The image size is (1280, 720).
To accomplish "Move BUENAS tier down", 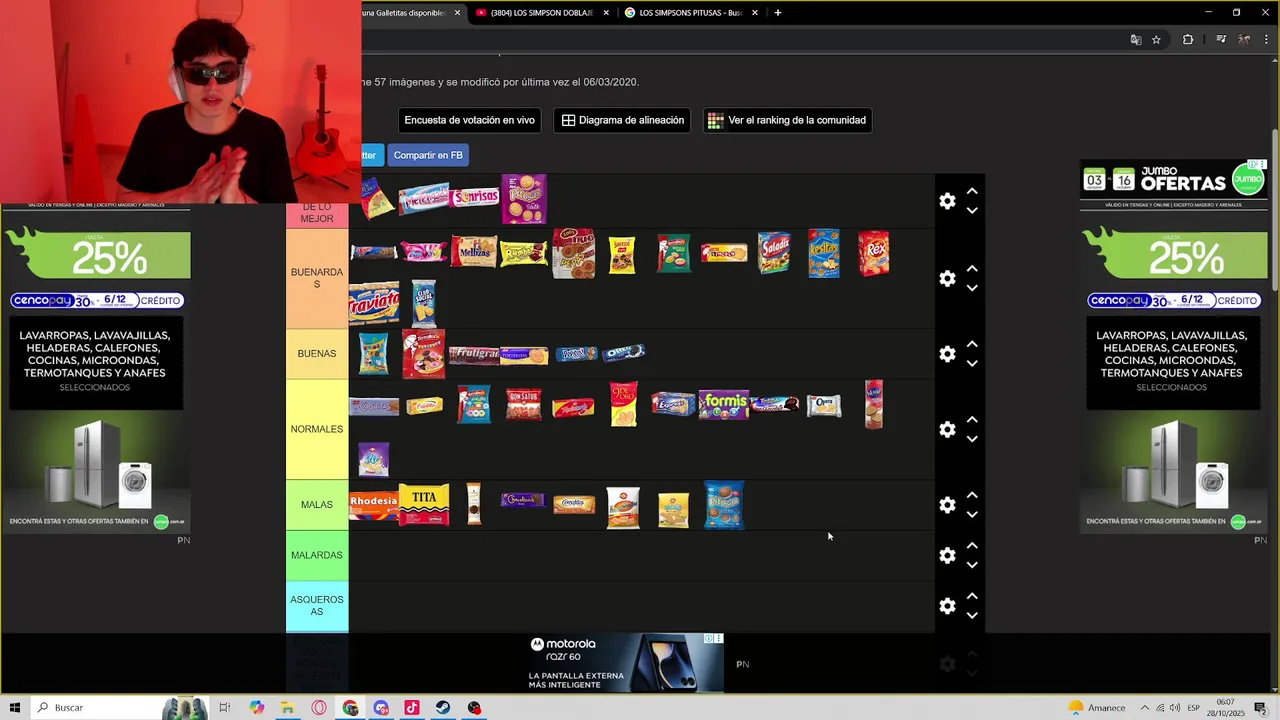I will tap(972, 364).
